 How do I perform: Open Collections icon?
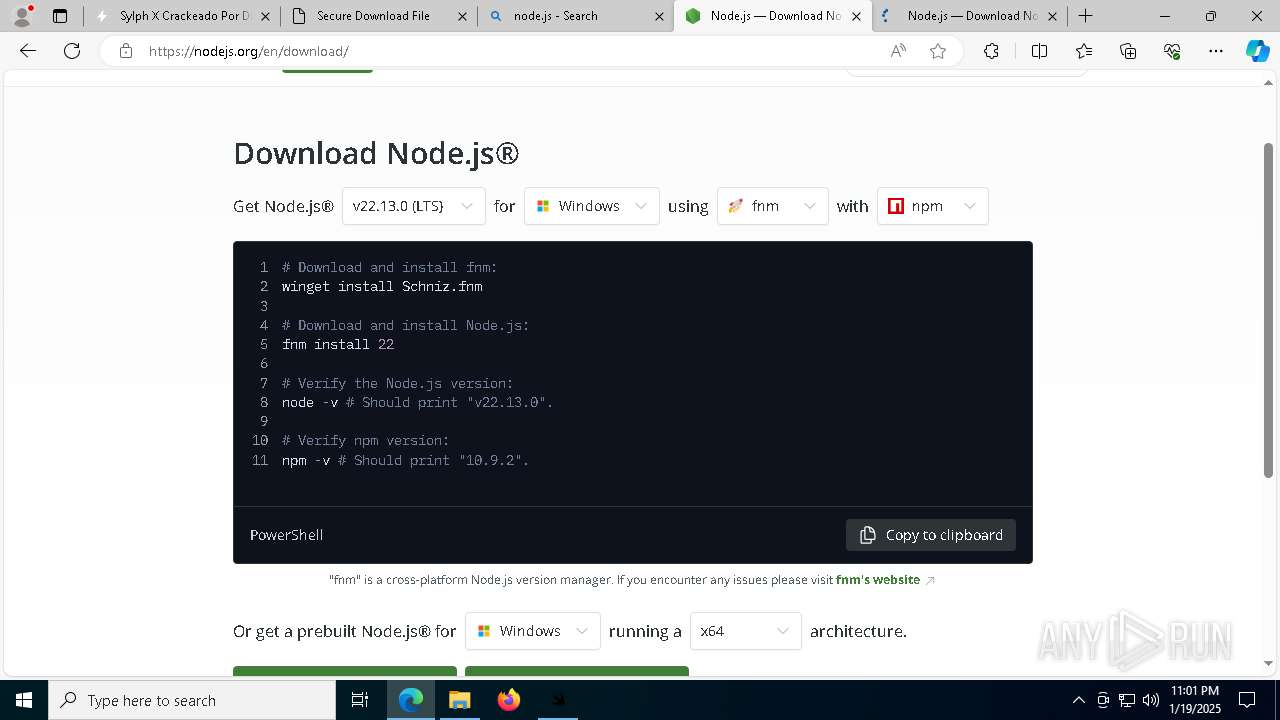(1128, 51)
